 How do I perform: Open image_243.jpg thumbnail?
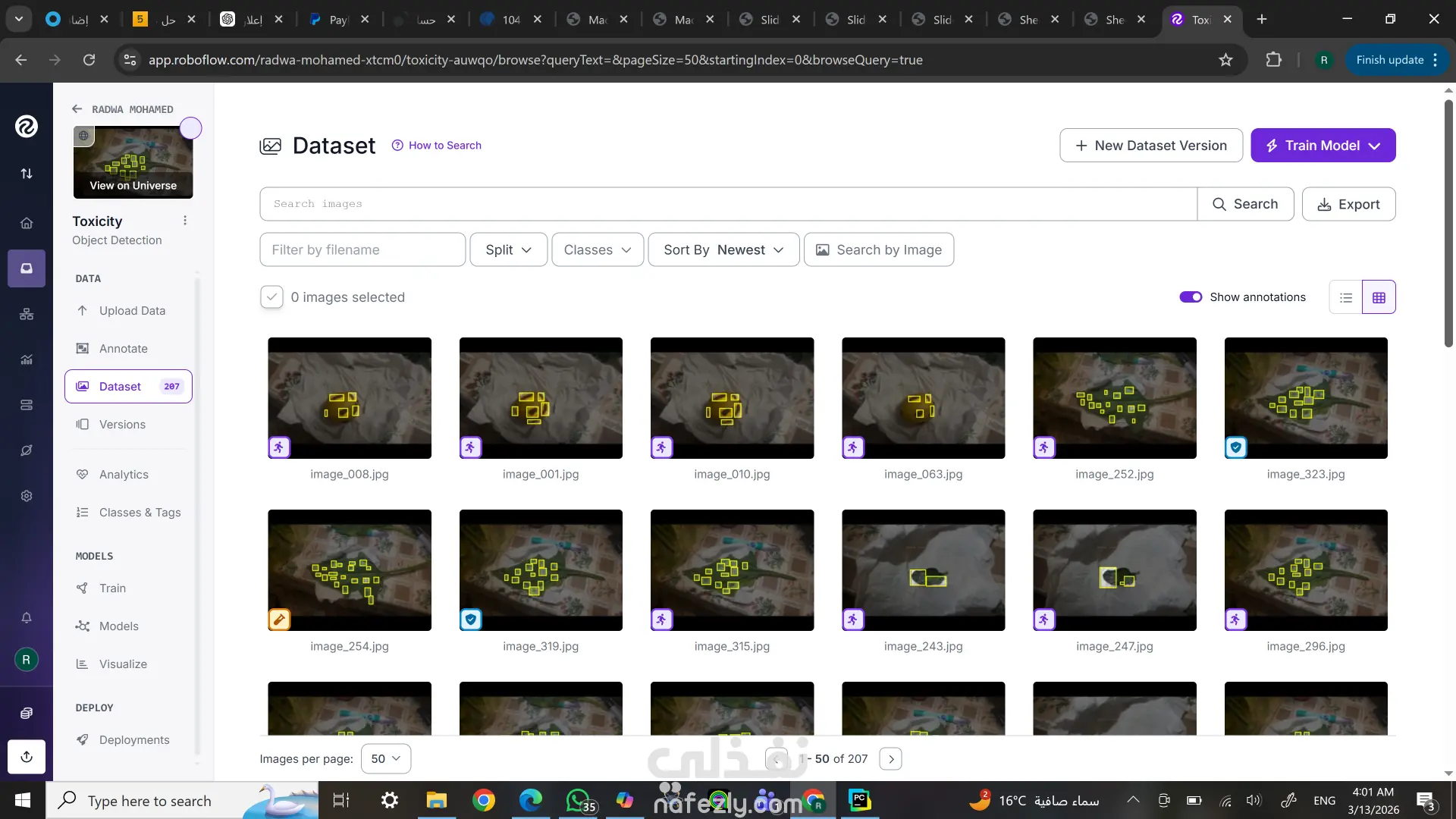pos(923,570)
